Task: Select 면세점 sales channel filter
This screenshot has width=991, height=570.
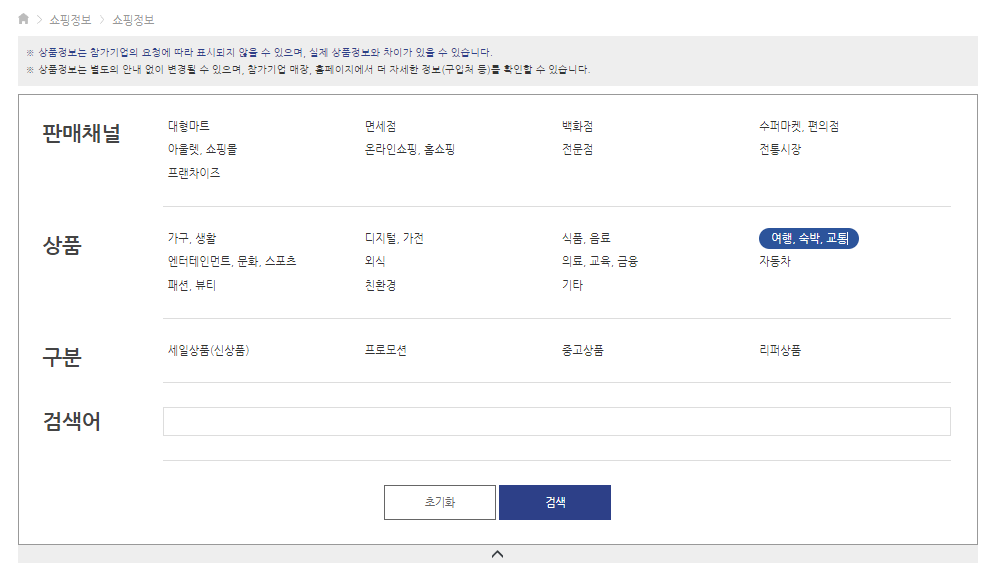Action: 380,126
